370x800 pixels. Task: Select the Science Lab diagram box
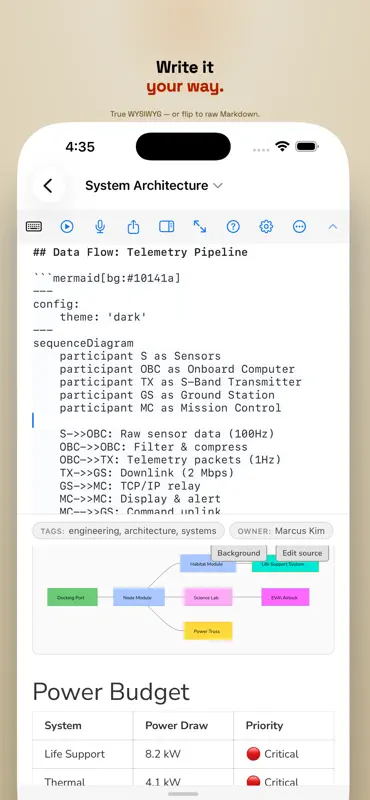(207, 597)
